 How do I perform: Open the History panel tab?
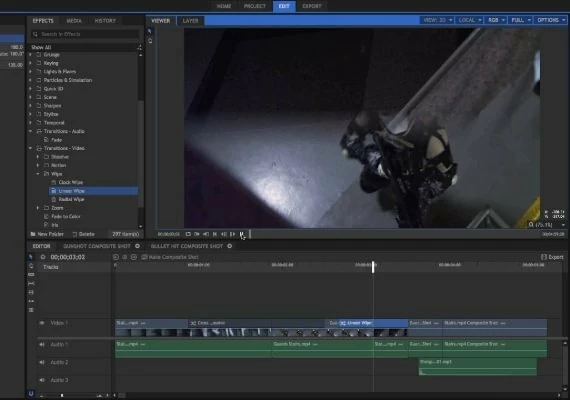pyautogui.click(x=105, y=21)
